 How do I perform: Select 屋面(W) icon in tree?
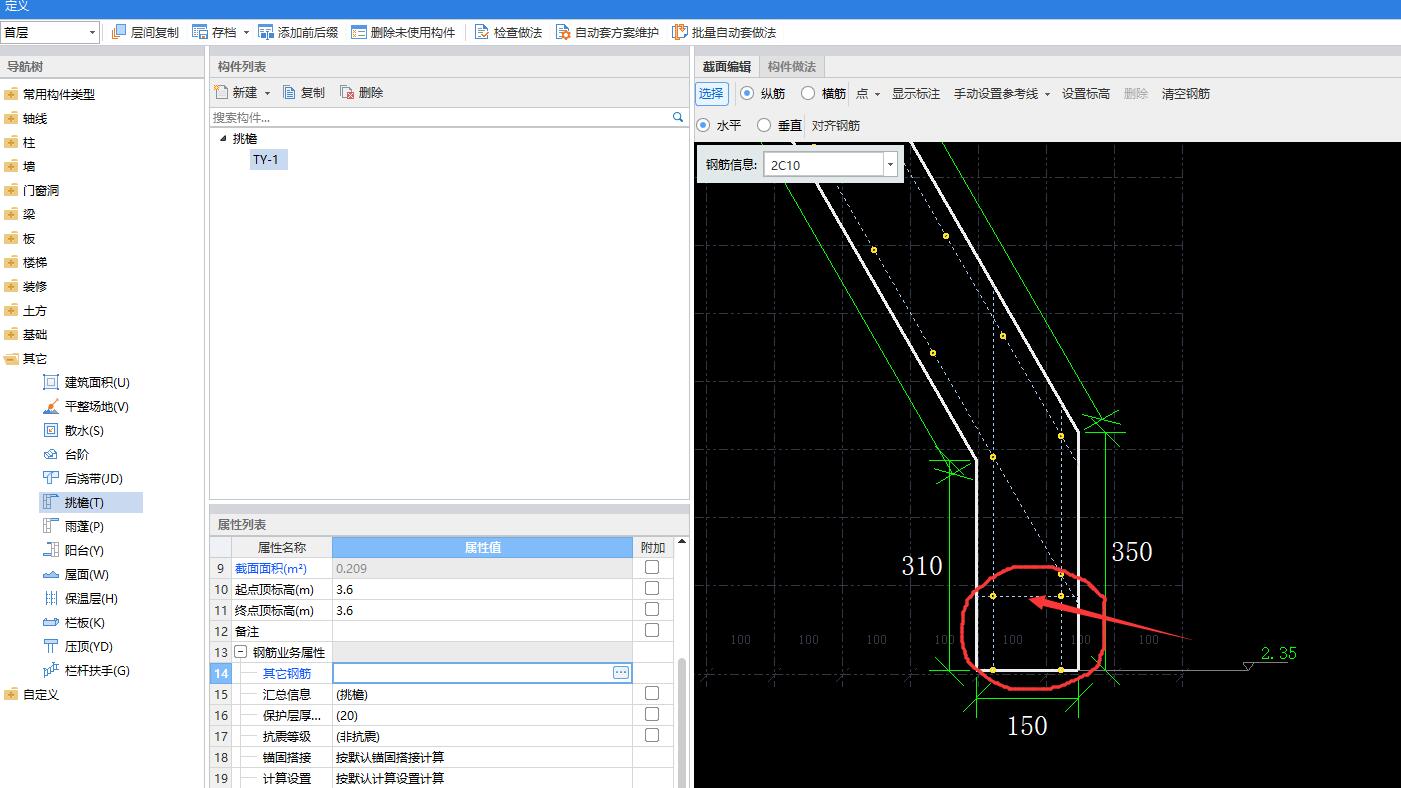[51, 574]
